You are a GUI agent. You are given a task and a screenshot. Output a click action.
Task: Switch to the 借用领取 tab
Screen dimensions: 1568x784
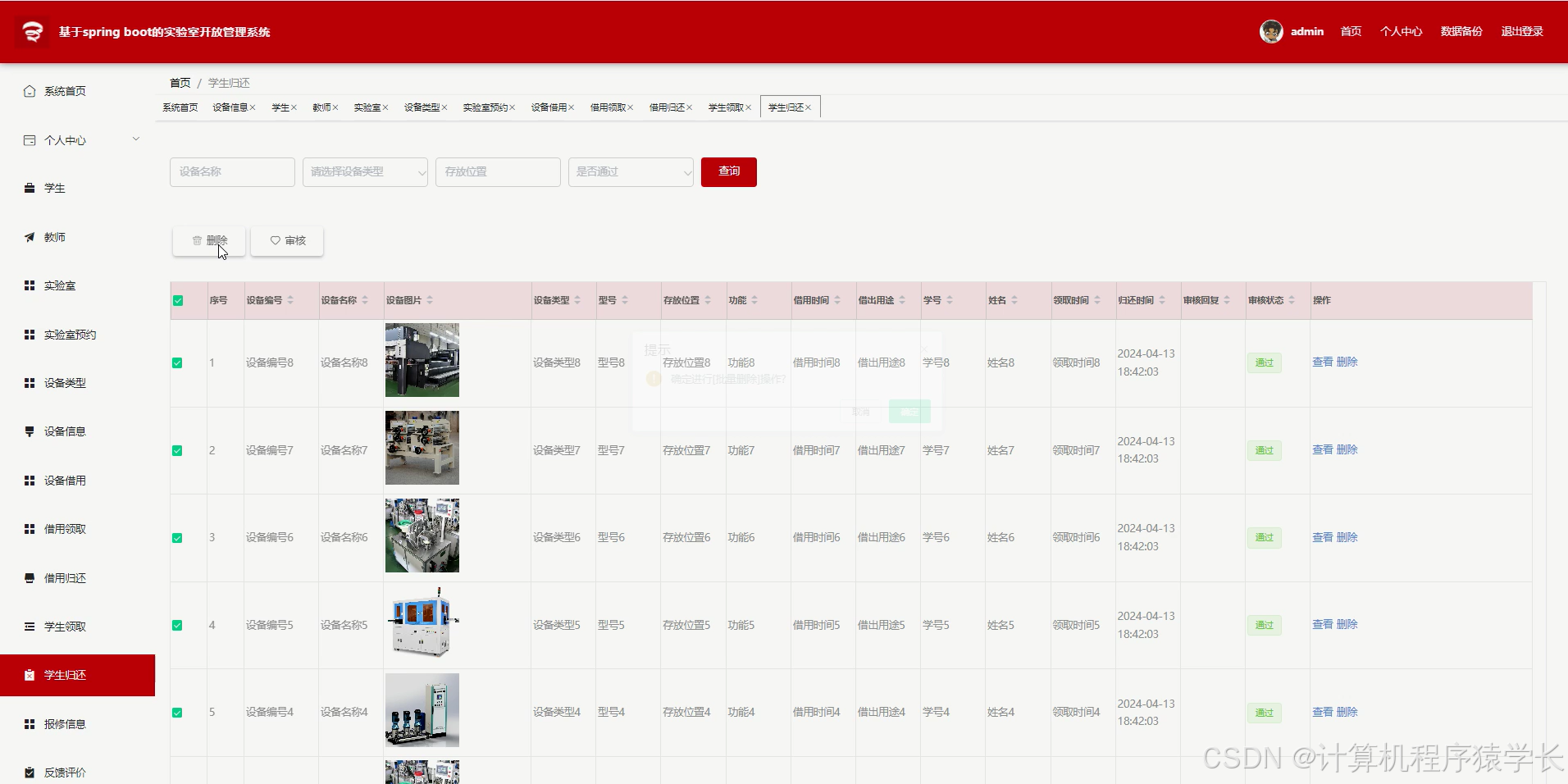coord(608,107)
